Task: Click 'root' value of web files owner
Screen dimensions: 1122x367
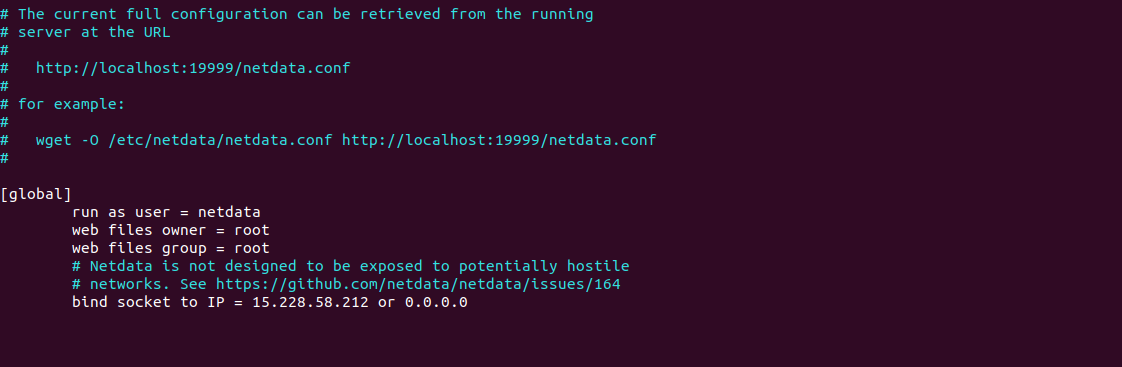Action: coord(252,230)
